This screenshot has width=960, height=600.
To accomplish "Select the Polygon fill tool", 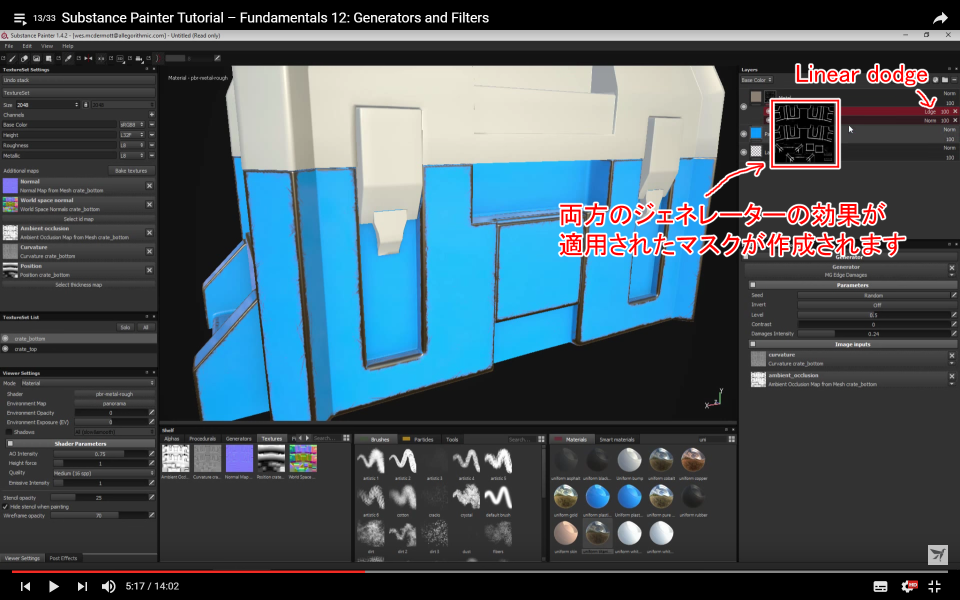I will (48, 59).
